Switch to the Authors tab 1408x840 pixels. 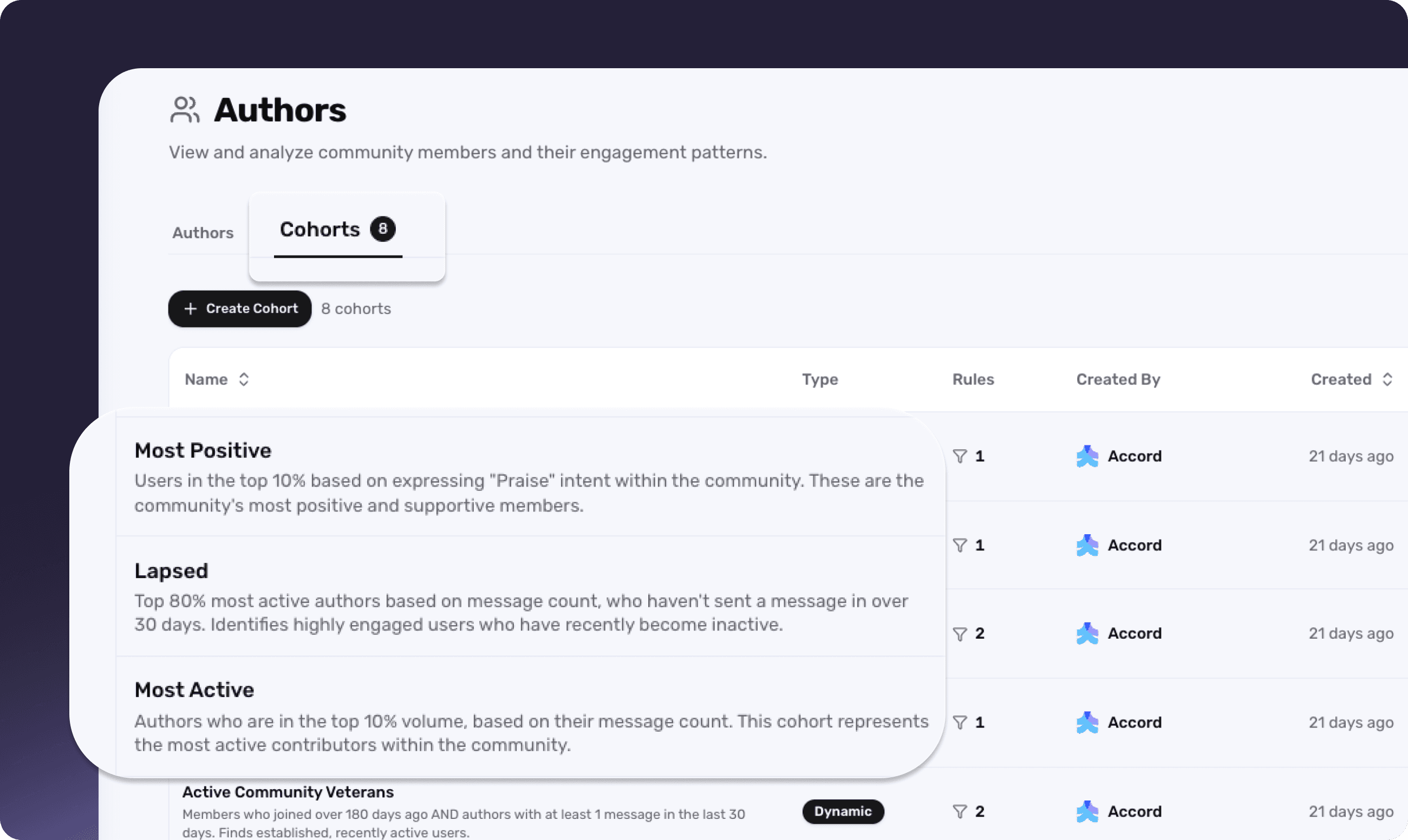(203, 233)
